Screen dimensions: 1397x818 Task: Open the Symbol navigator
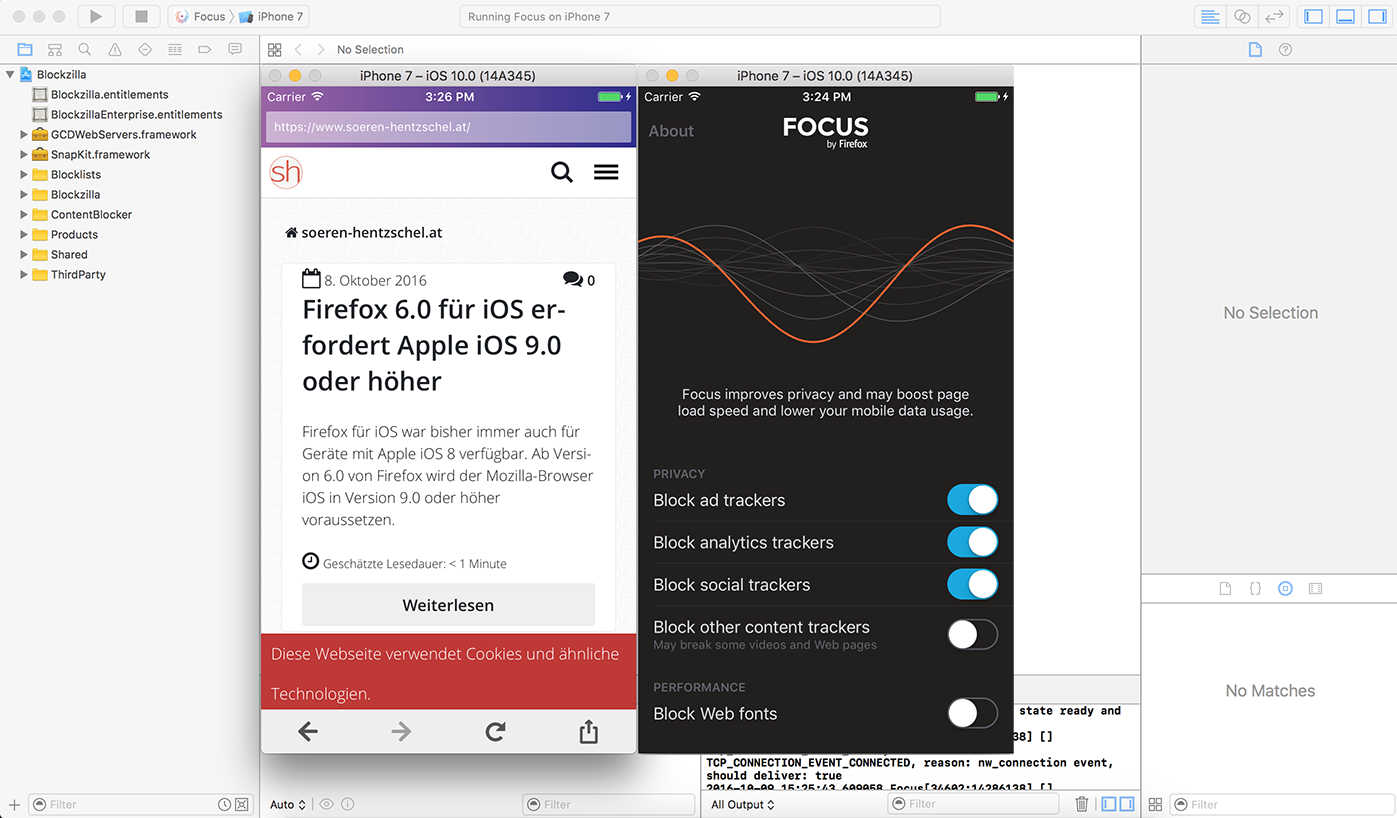coord(55,49)
